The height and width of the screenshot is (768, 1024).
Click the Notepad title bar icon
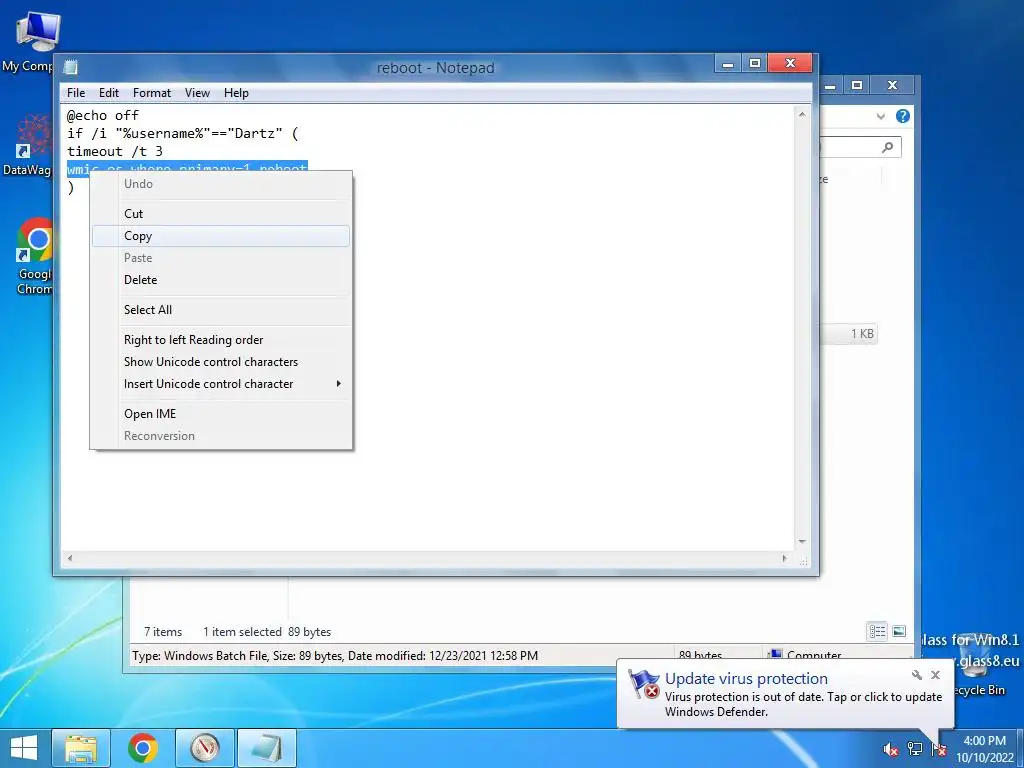click(x=71, y=67)
